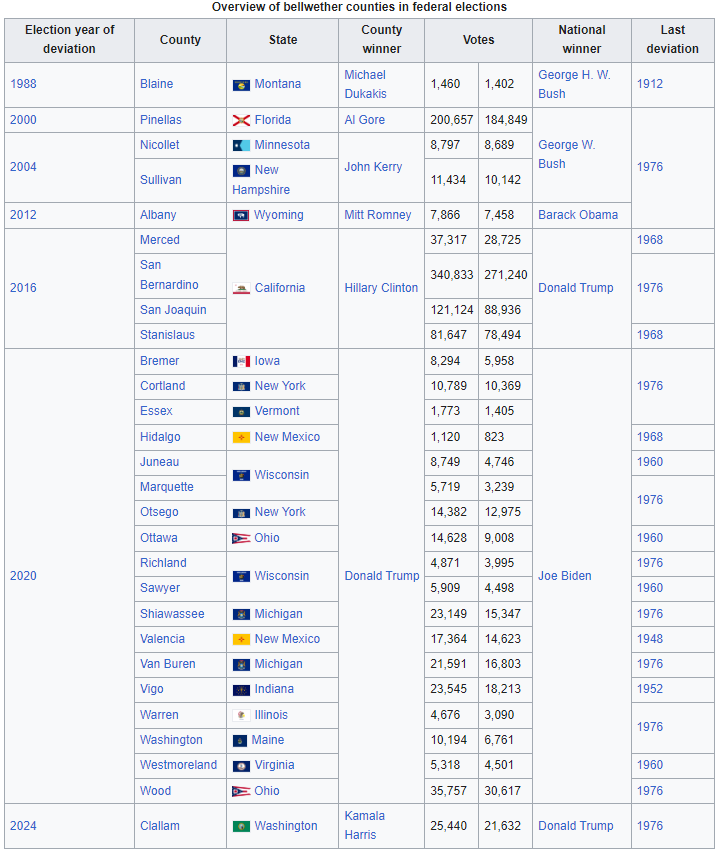
Task: Open the 1988 election year link
Action: tap(23, 84)
